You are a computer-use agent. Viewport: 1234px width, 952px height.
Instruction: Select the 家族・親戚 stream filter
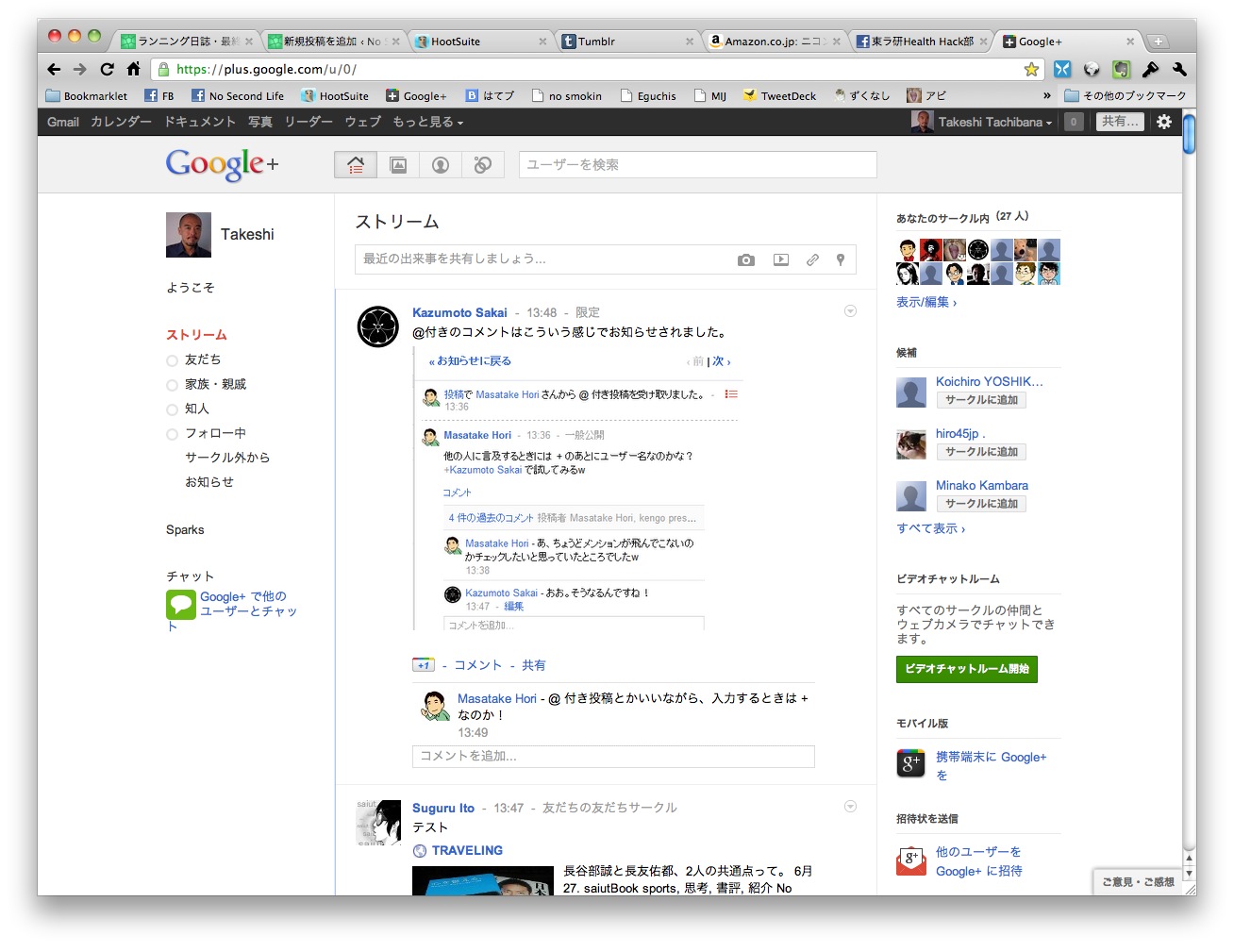[x=215, y=384]
